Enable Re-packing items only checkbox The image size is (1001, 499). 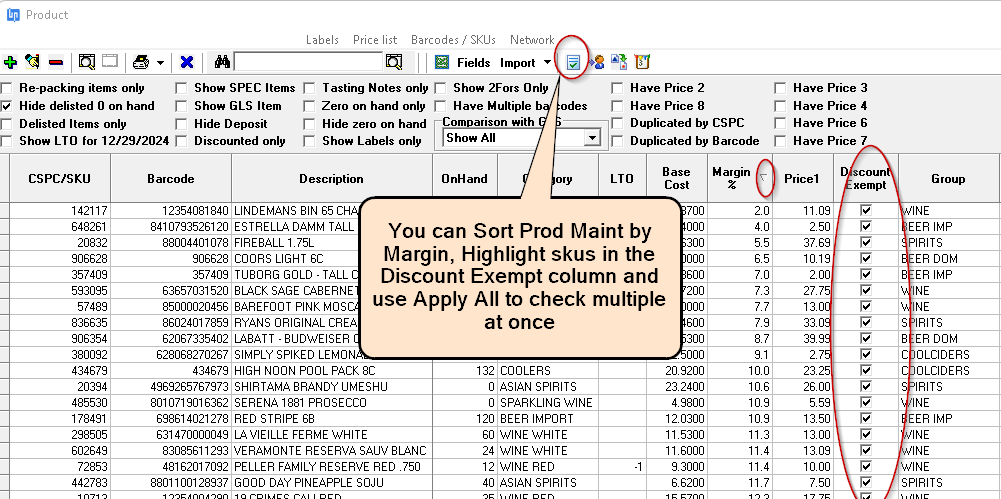click(7, 88)
